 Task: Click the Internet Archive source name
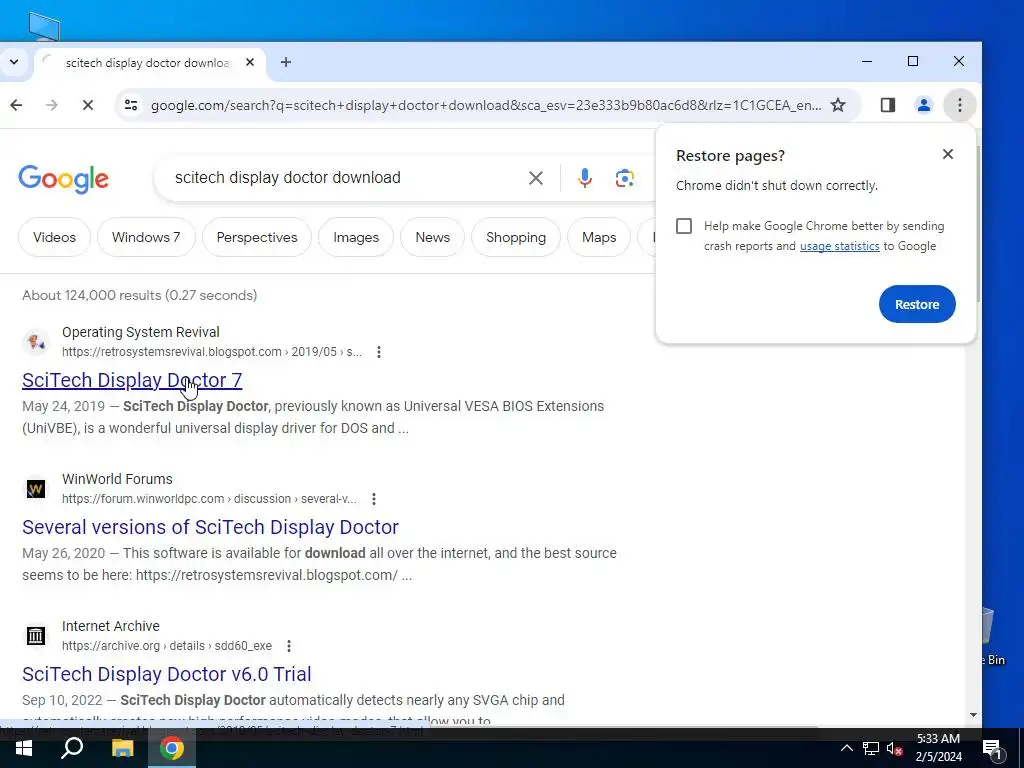pyautogui.click(x=111, y=626)
